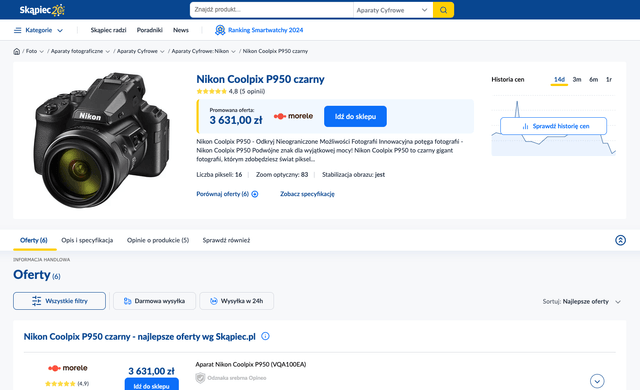Open the Sortuj Najlepsze oferty dropdown

[x=582, y=301]
